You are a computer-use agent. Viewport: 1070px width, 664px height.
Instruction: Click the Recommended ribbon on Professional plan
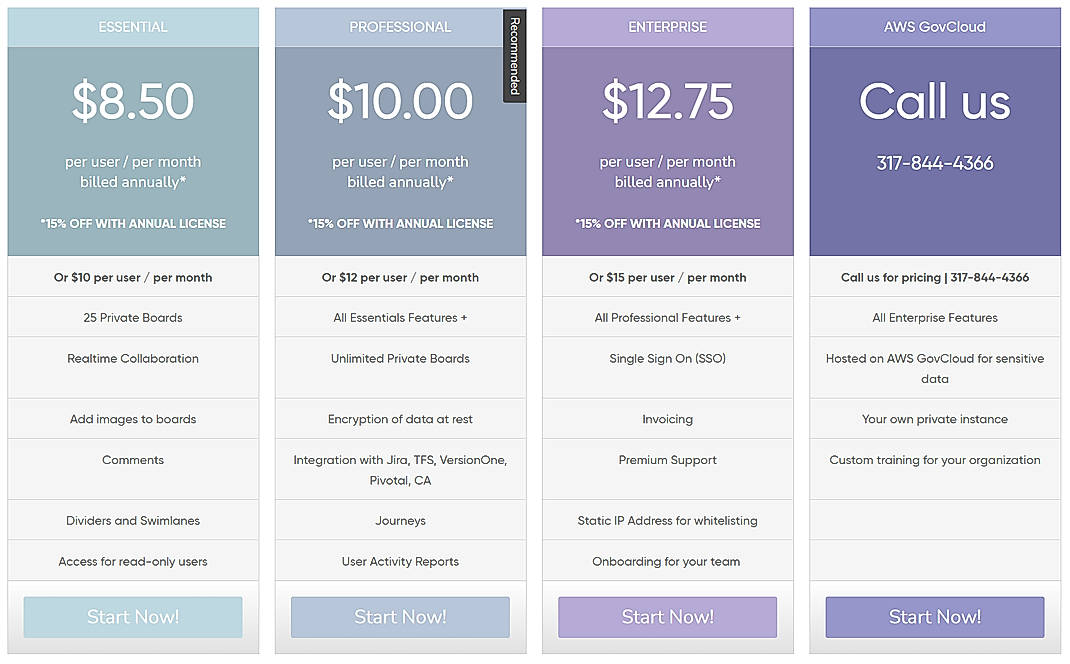[x=513, y=57]
